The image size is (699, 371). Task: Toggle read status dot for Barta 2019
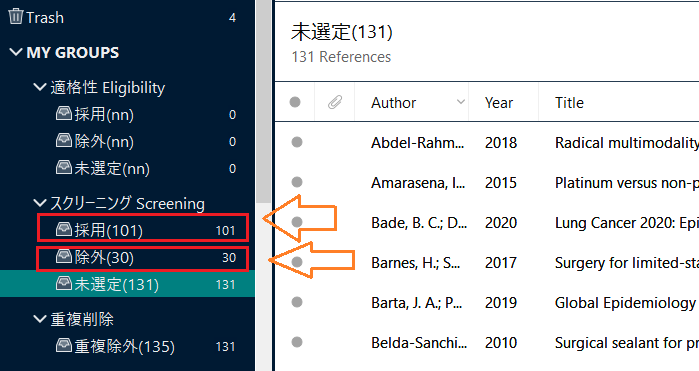pyautogui.click(x=297, y=302)
